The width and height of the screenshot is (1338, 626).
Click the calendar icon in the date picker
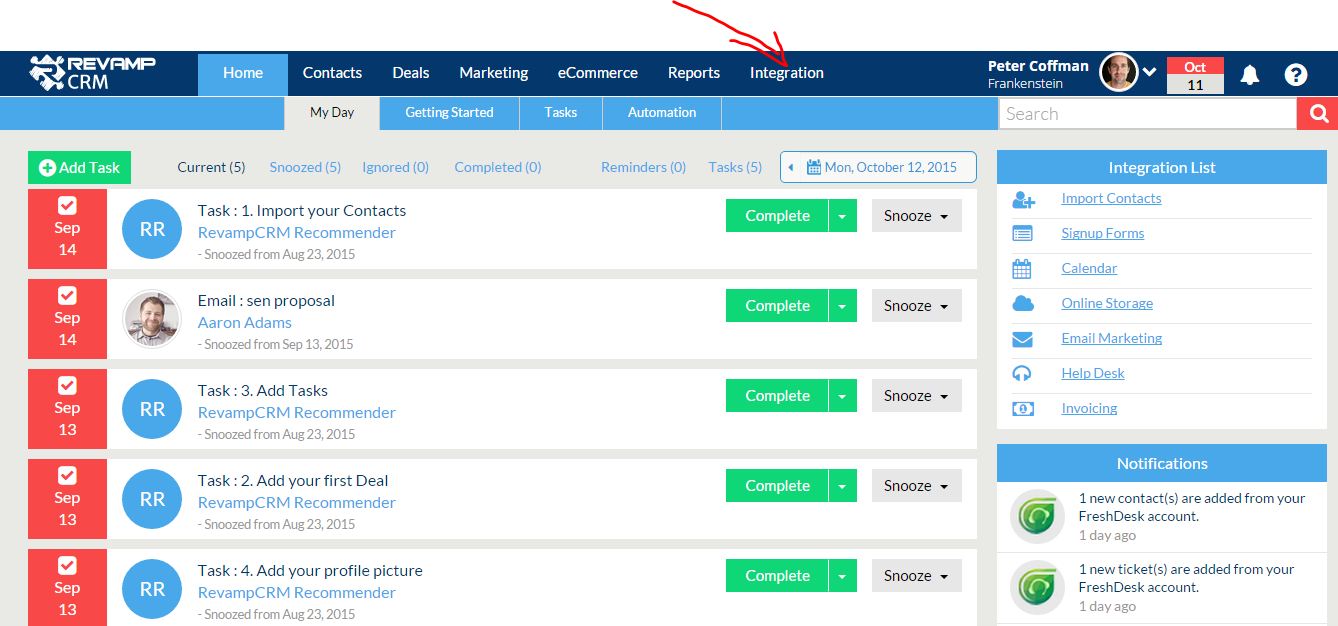(814, 167)
